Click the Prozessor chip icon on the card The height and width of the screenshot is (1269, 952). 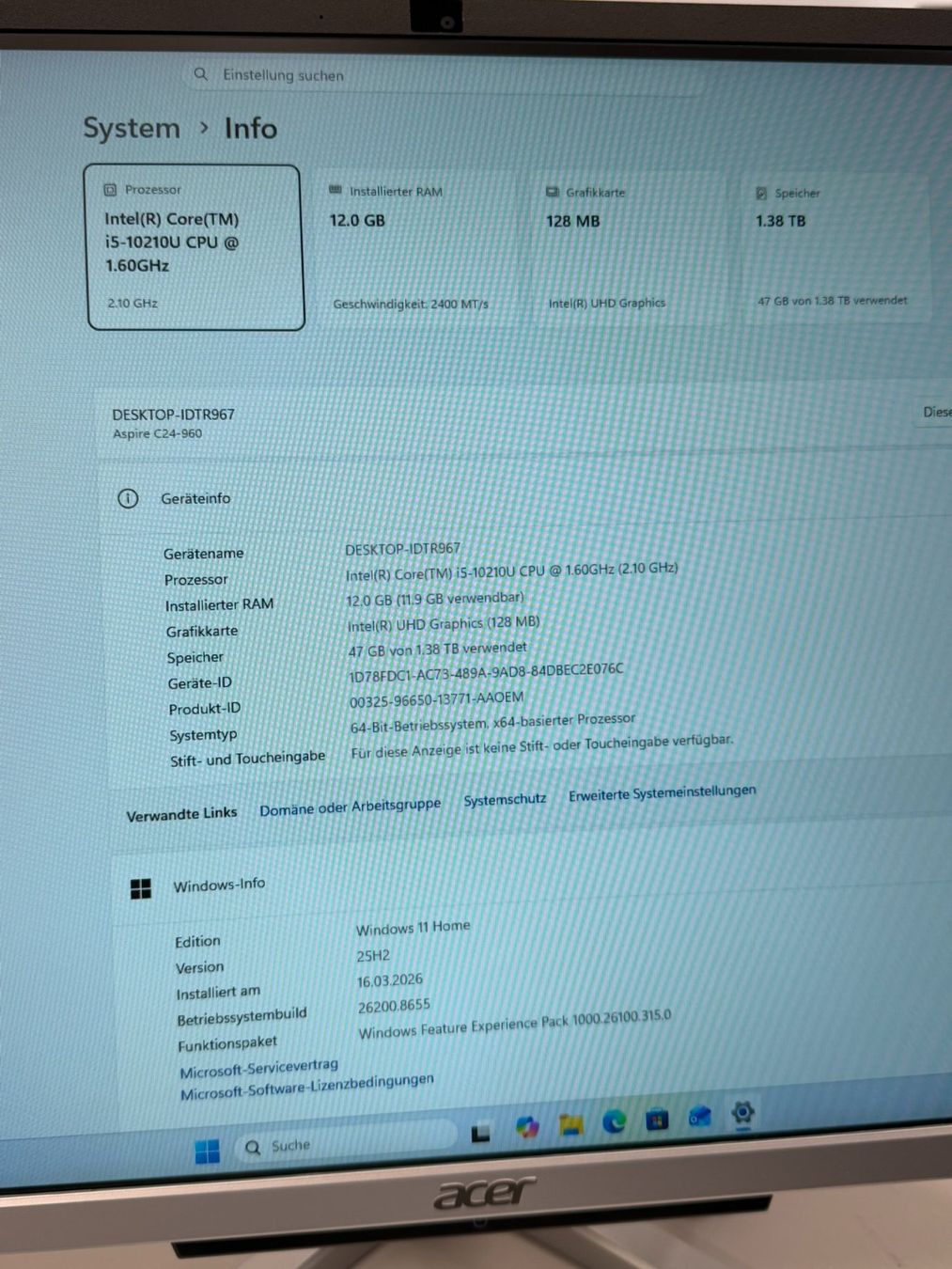[x=110, y=189]
